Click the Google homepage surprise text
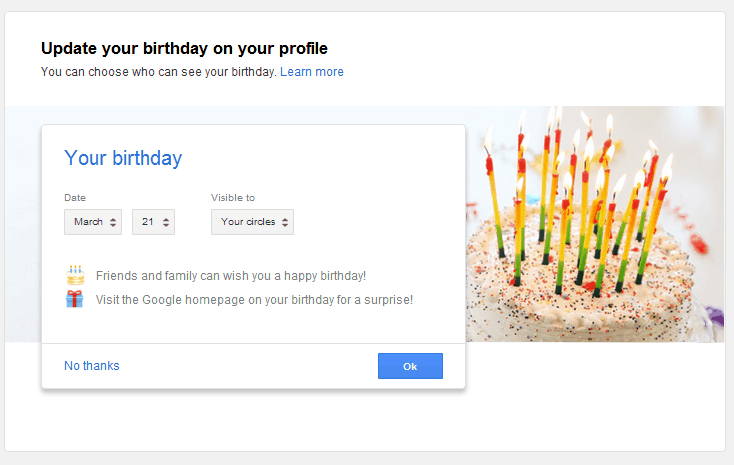734x465 pixels. (x=254, y=300)
